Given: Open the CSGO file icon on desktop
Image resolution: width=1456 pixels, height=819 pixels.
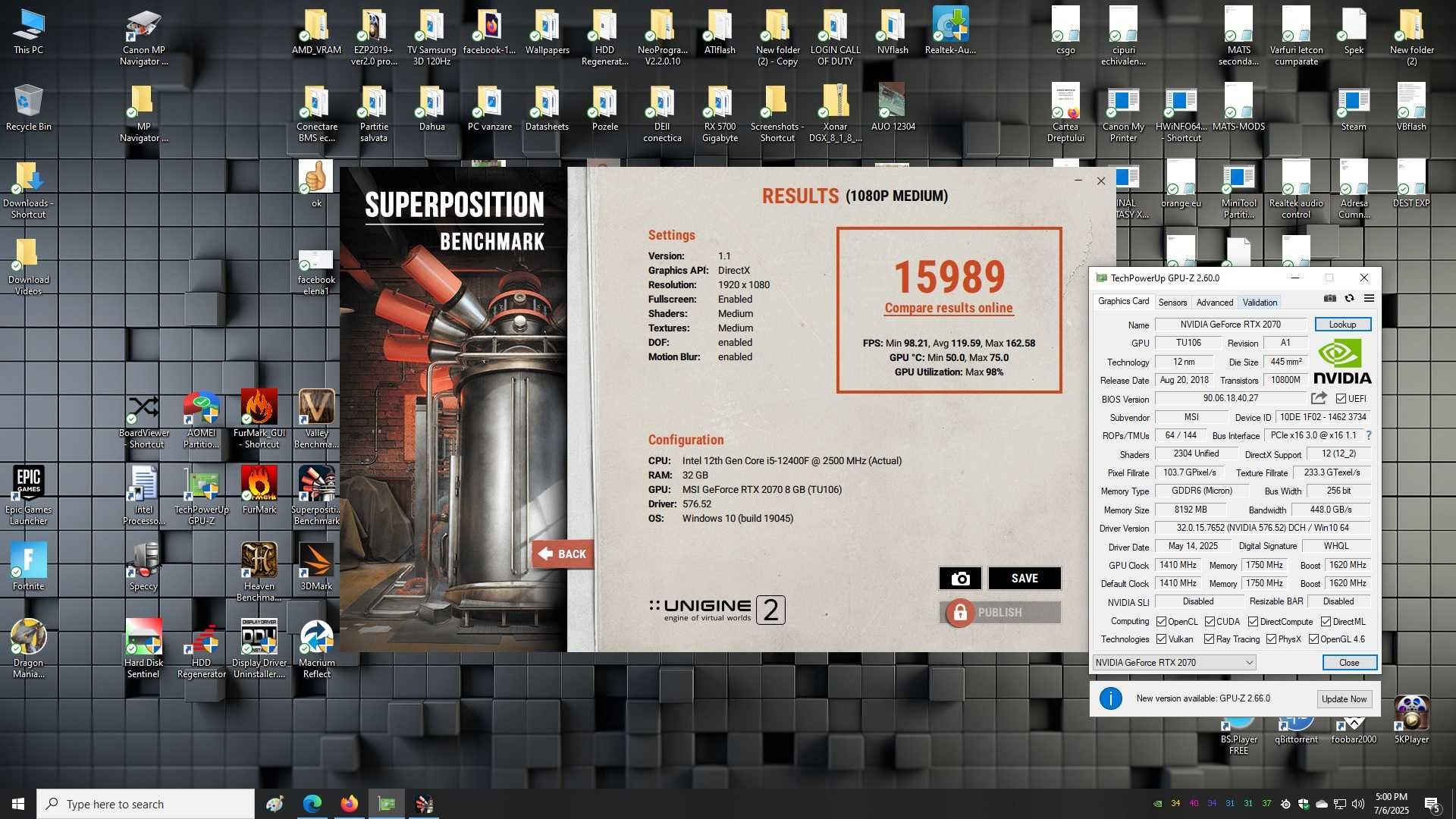Looking at the screenshot, I should coord(1065,30).
